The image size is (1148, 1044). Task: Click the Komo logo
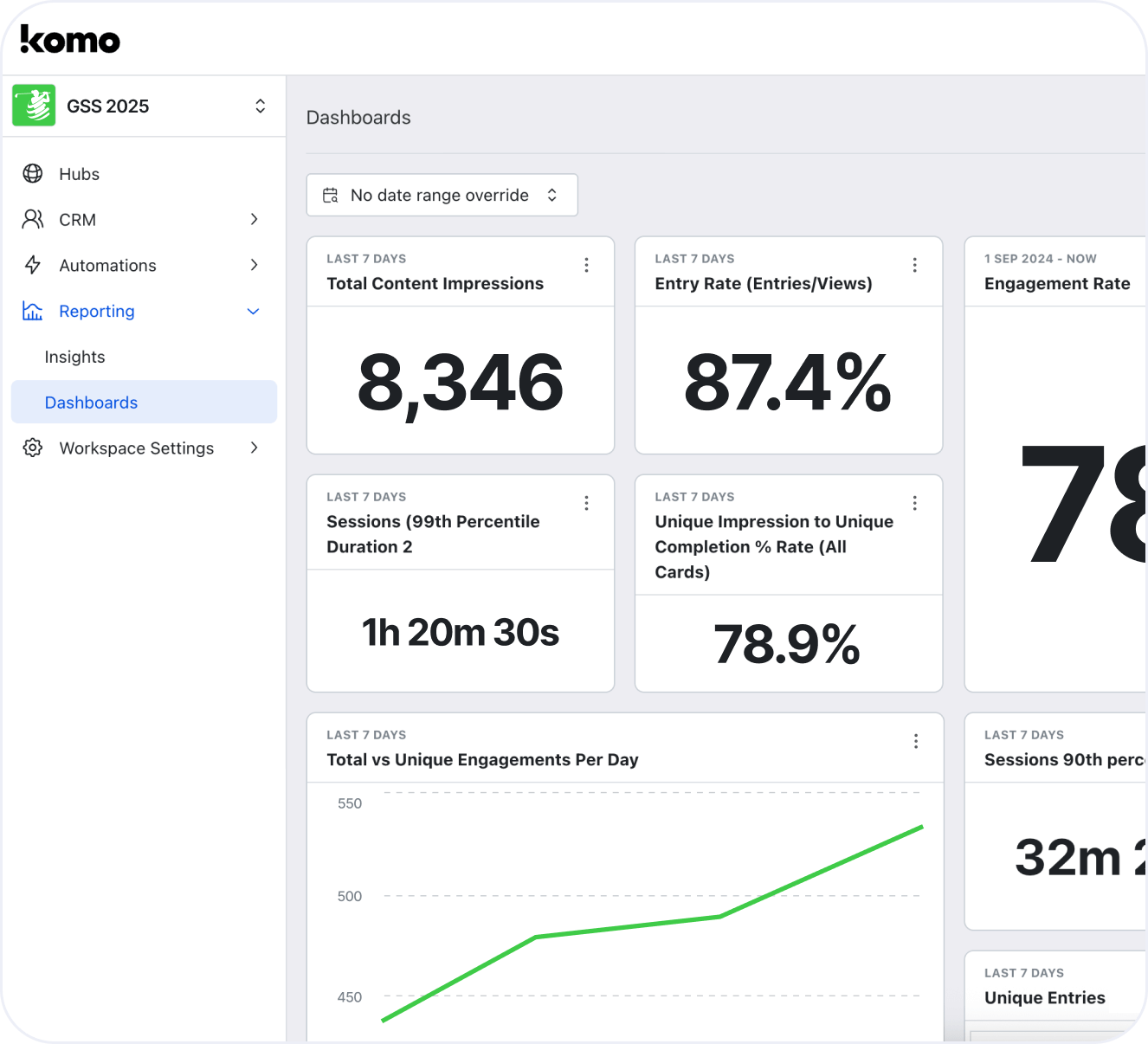click(x=70, y=39)
